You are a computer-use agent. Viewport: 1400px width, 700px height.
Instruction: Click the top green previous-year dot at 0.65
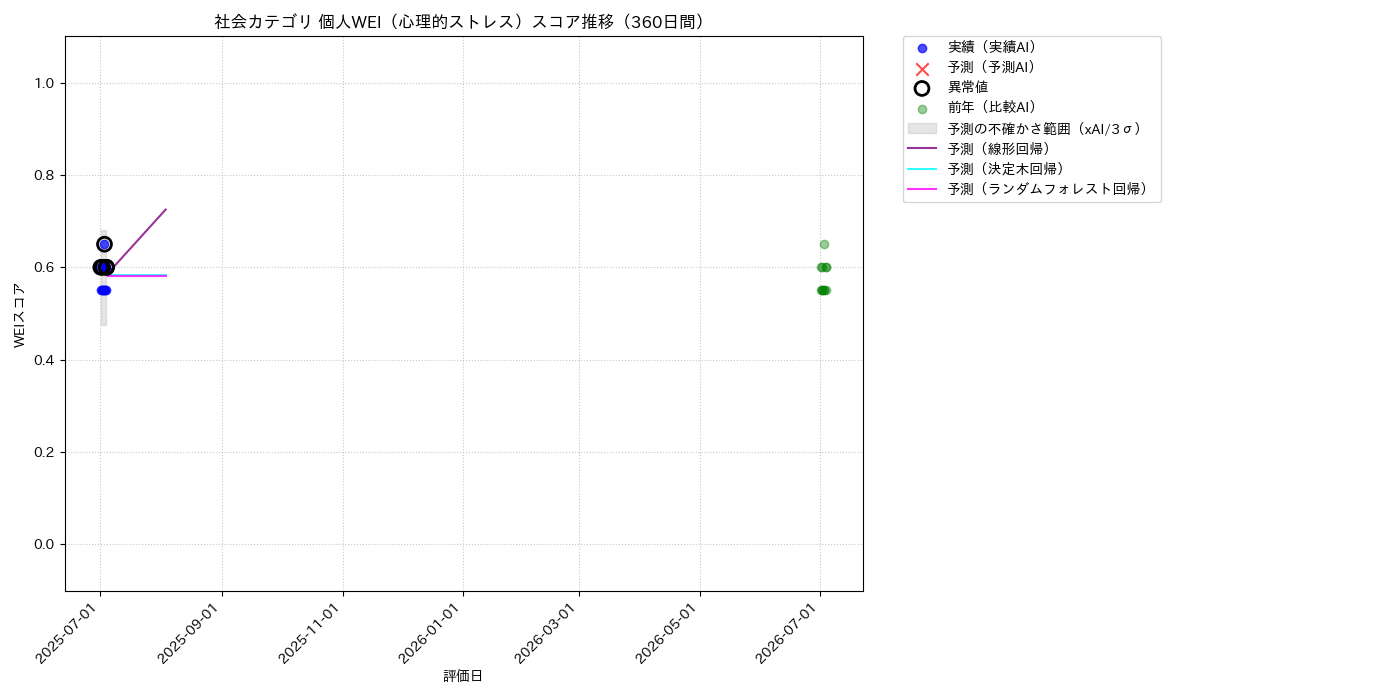click(824, 244)
